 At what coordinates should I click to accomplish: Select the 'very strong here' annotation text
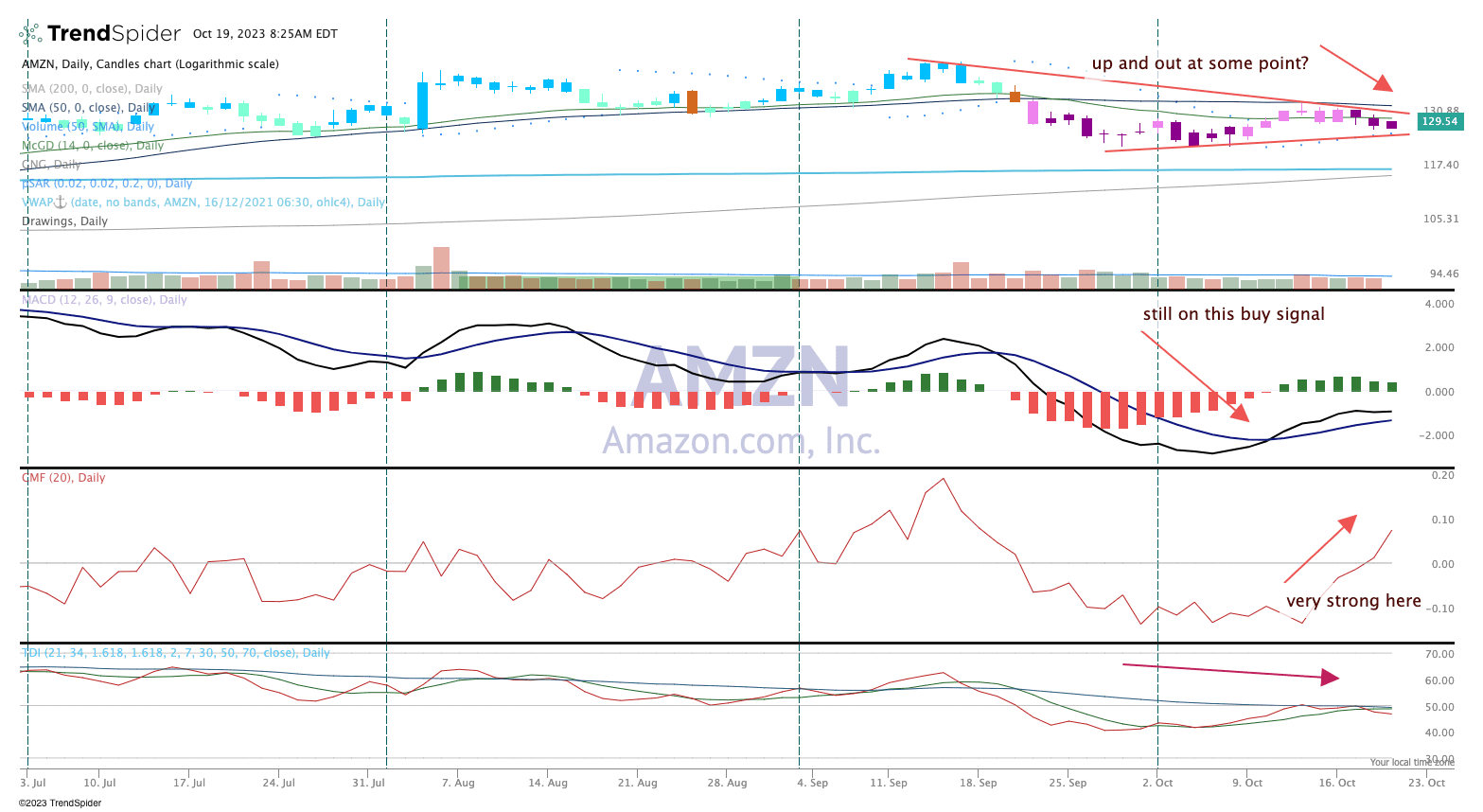[1353, 601]
